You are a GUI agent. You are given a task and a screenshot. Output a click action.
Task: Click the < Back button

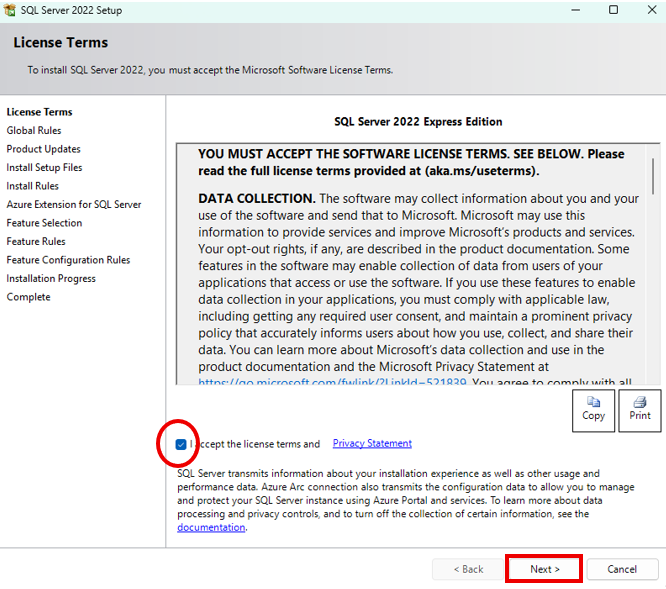(468, 569)
